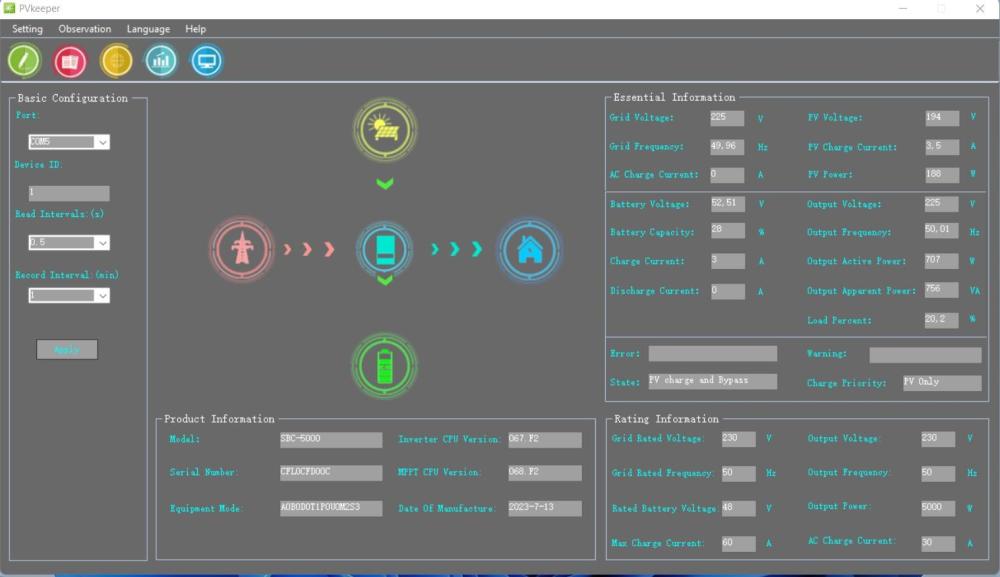Click the Date Of Manufacture field 2023-7-13

545,508
